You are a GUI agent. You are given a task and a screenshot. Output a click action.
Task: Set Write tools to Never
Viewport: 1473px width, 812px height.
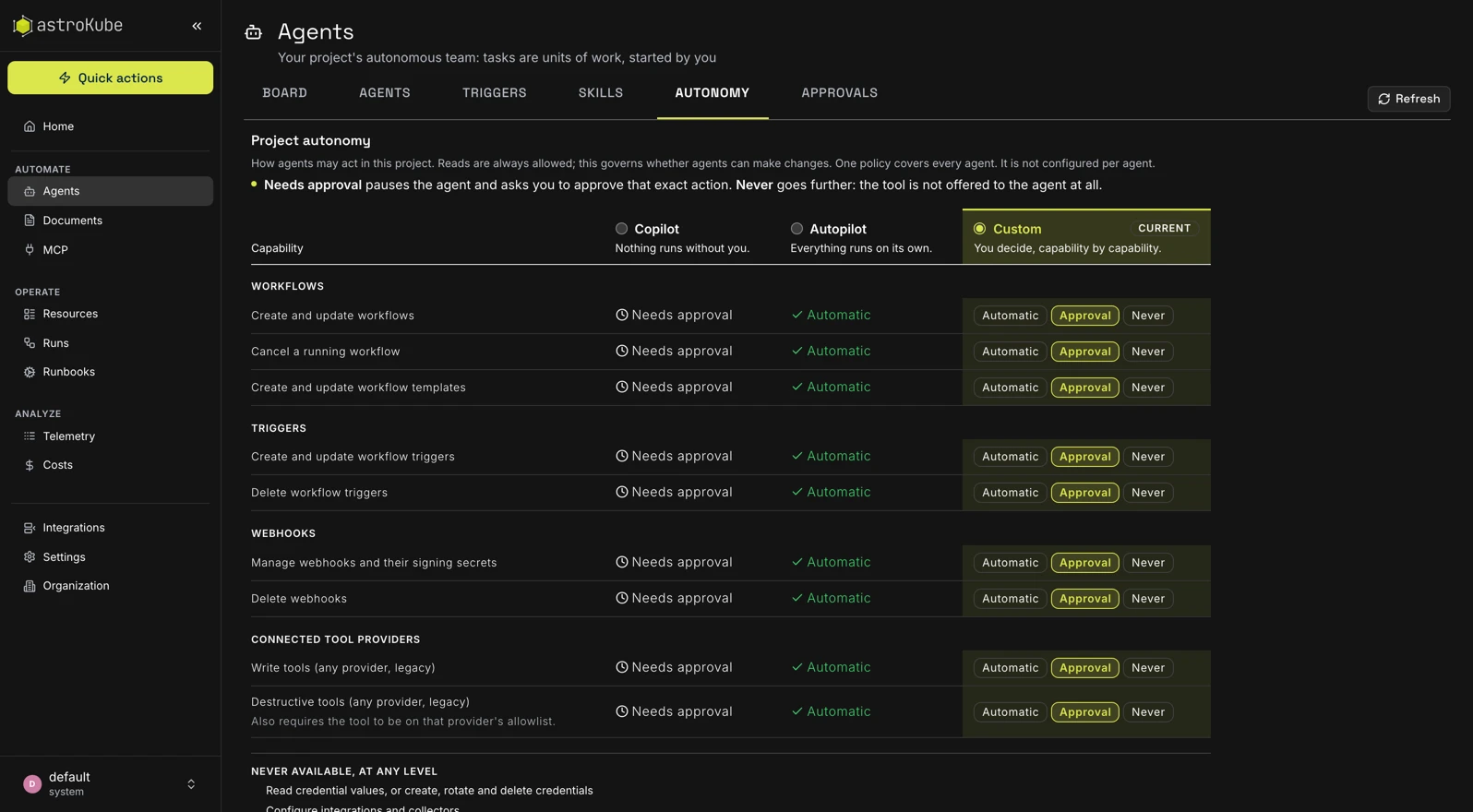[x=1148, y=668]
